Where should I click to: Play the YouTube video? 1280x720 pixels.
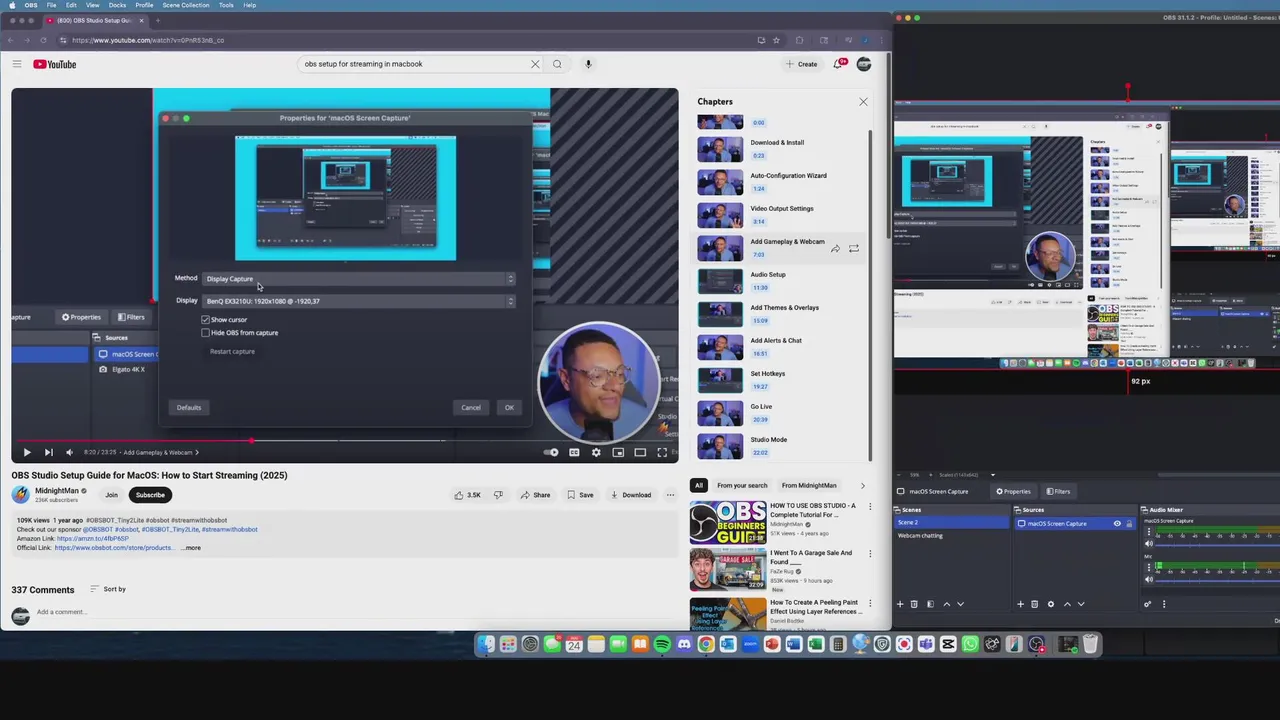click(x=27, y=452)
